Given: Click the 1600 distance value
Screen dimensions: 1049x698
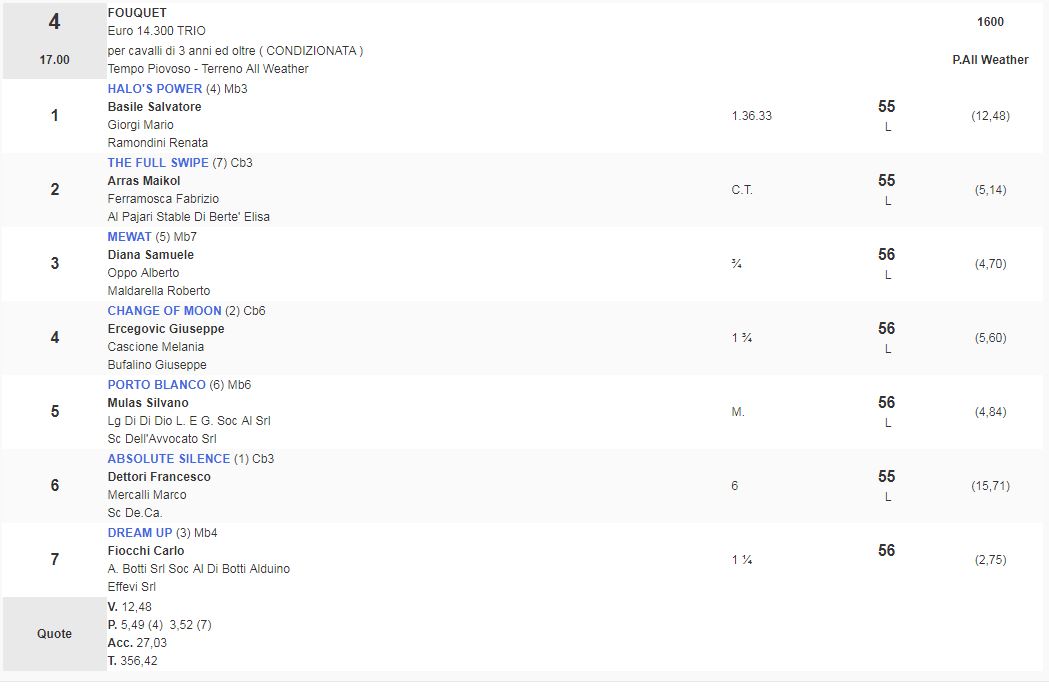Looking at the screenshot, I should (990, 22).
